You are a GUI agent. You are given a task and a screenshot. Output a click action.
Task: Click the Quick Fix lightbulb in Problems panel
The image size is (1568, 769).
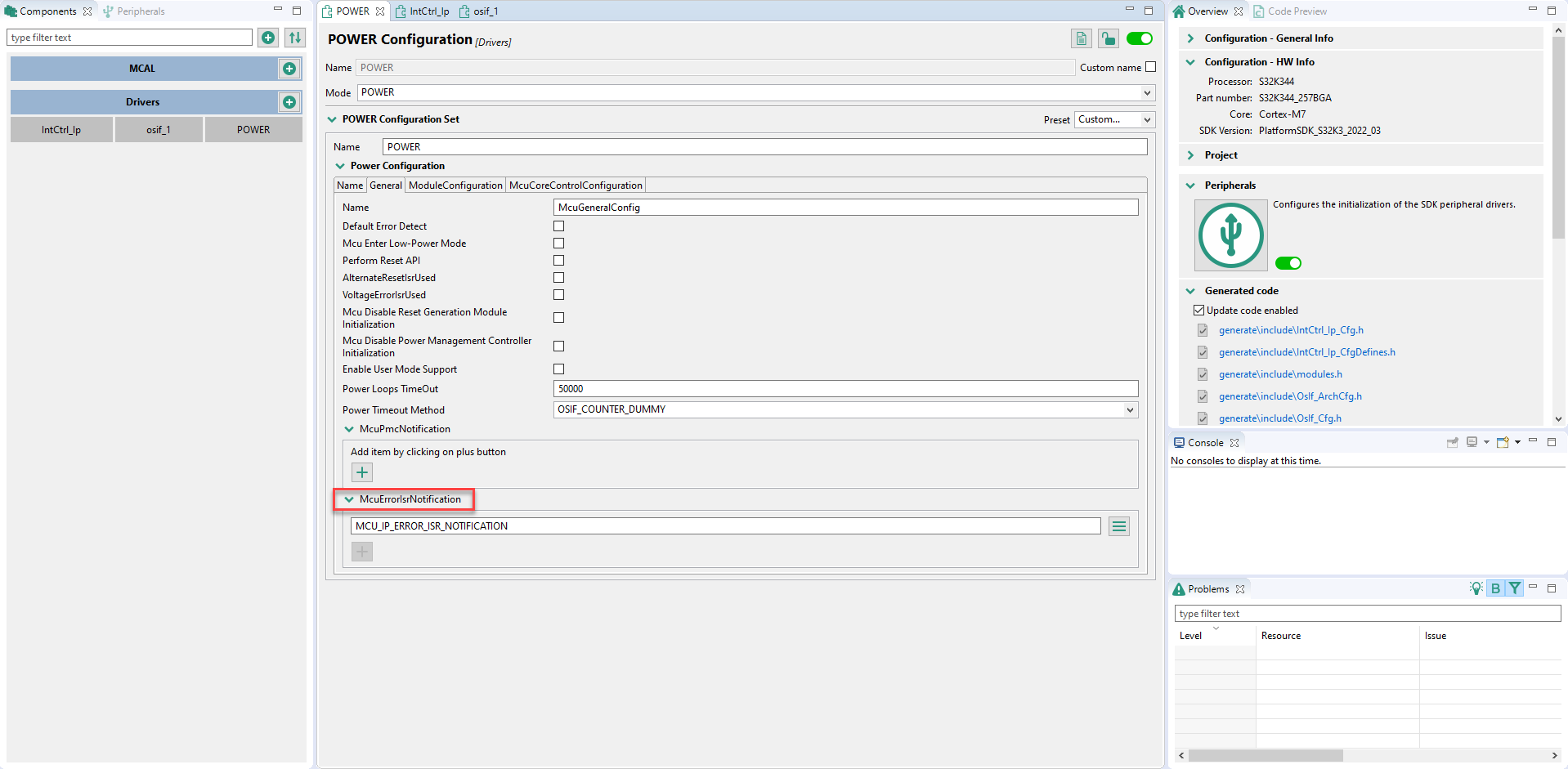[x=1476, y=588]
